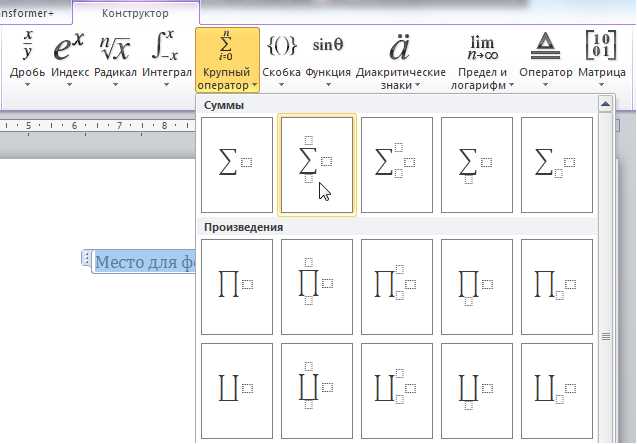The height and width of the screenshot is (444, 637).
Task: Expand the Дробь dropdown arrow
Action: tap(28, 84)
